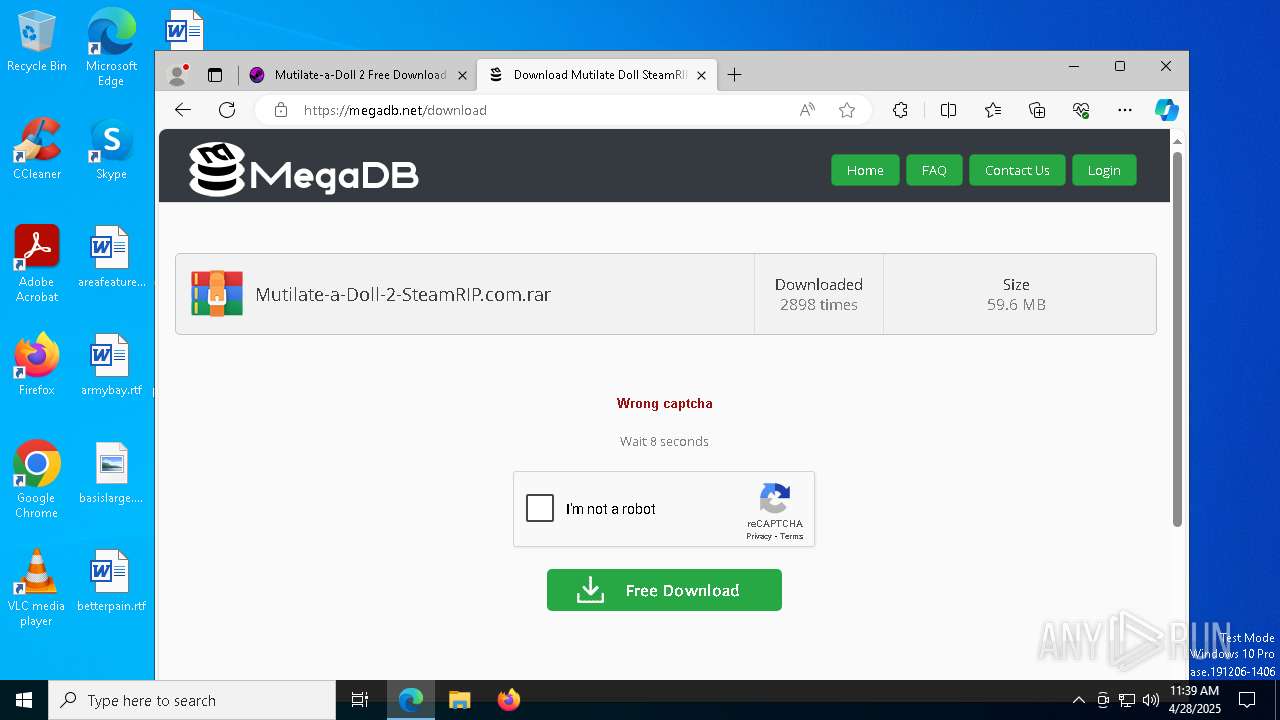Open Firefox from taskbar
Screen dimensions: 1280x720
(509, 700)
